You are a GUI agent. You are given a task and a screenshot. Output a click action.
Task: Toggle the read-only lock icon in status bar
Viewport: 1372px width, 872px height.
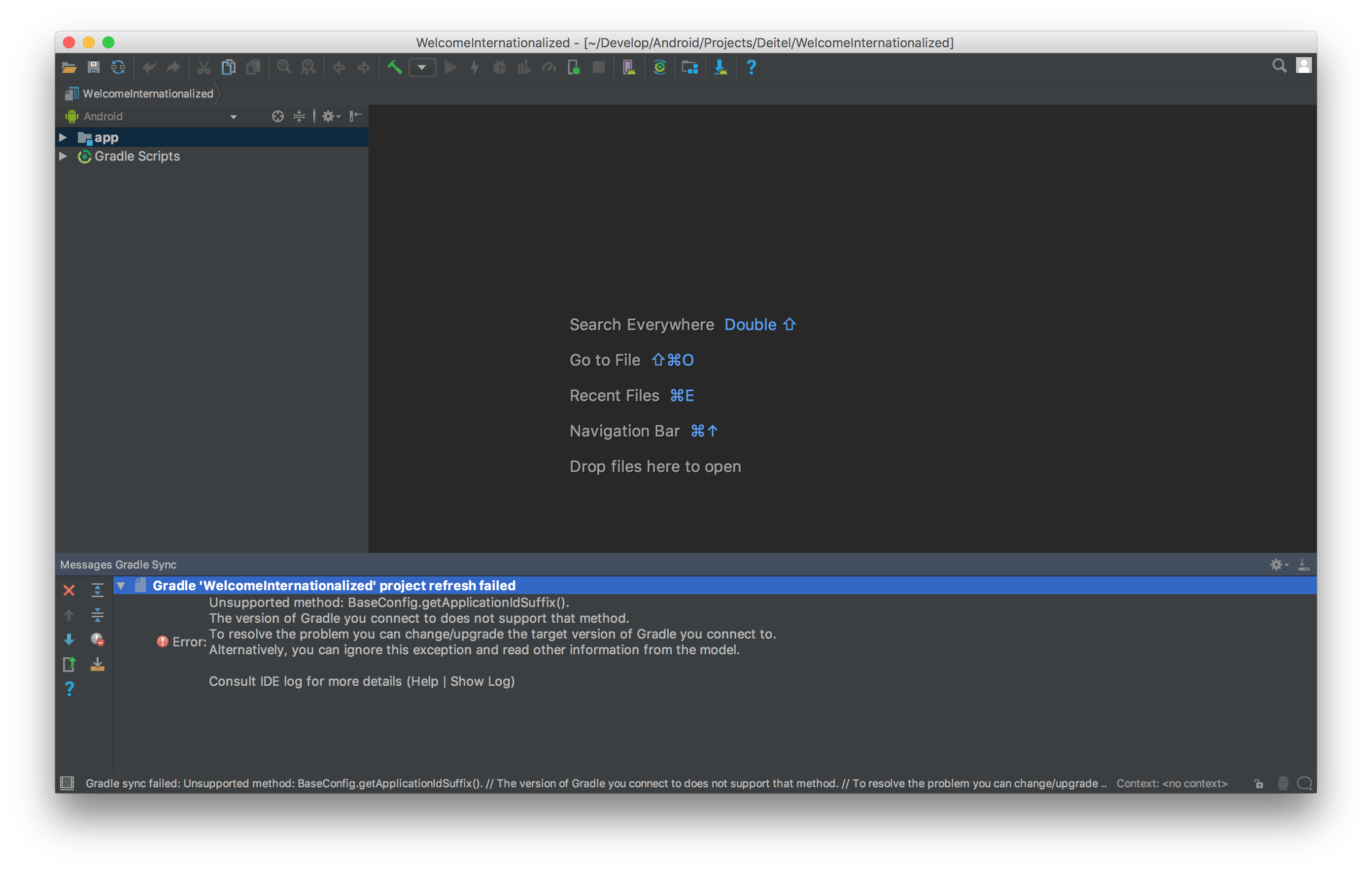tap(1259, 784)
